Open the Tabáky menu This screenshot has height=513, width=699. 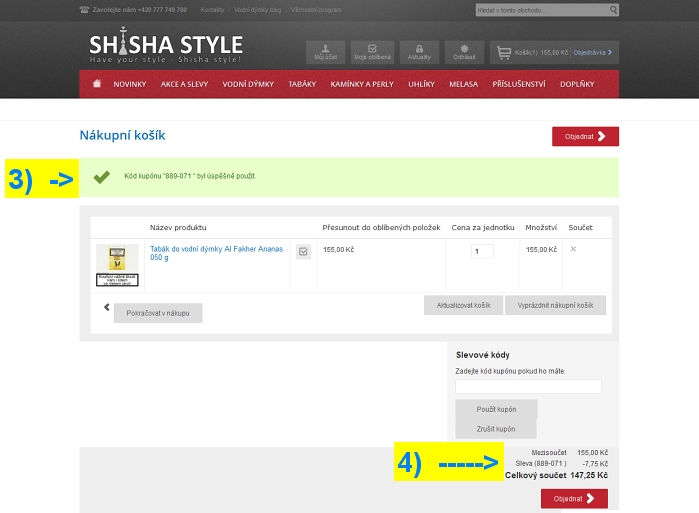pyautogui.click(x=302, y=84)
